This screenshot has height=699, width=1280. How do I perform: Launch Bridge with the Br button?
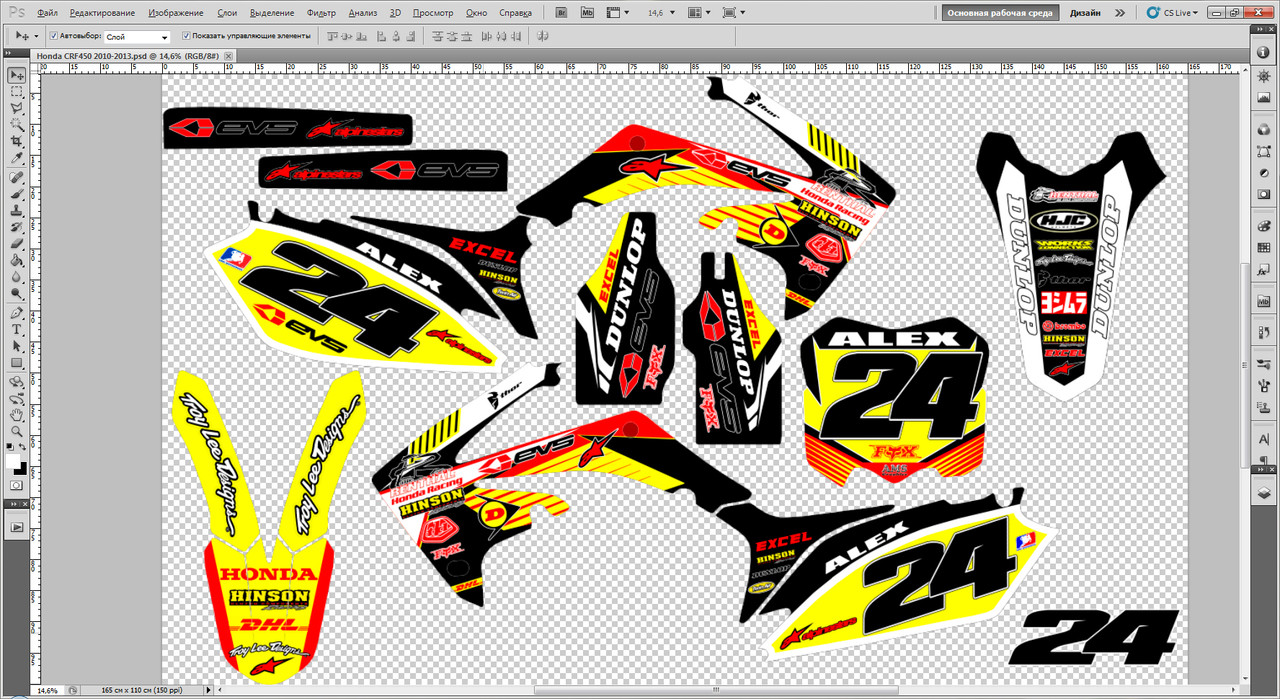[561, 13]
